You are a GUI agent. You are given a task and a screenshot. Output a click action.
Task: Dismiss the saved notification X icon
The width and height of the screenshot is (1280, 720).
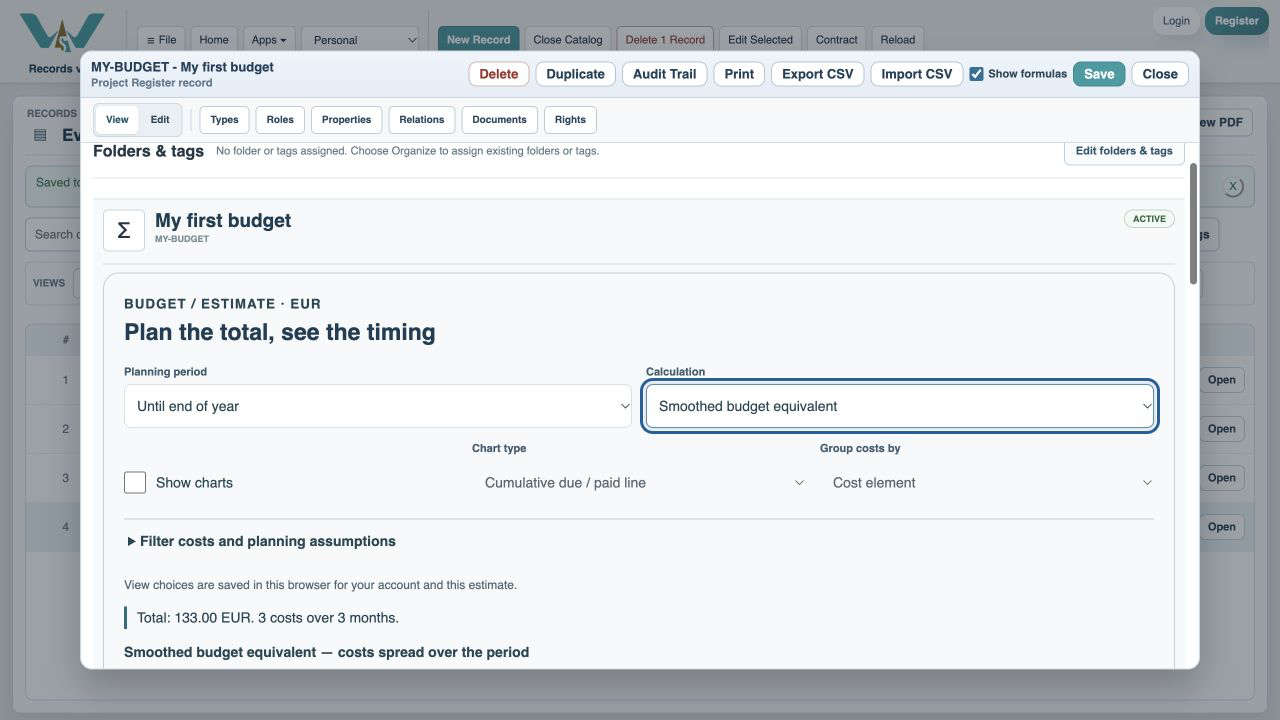point(1233,187)
